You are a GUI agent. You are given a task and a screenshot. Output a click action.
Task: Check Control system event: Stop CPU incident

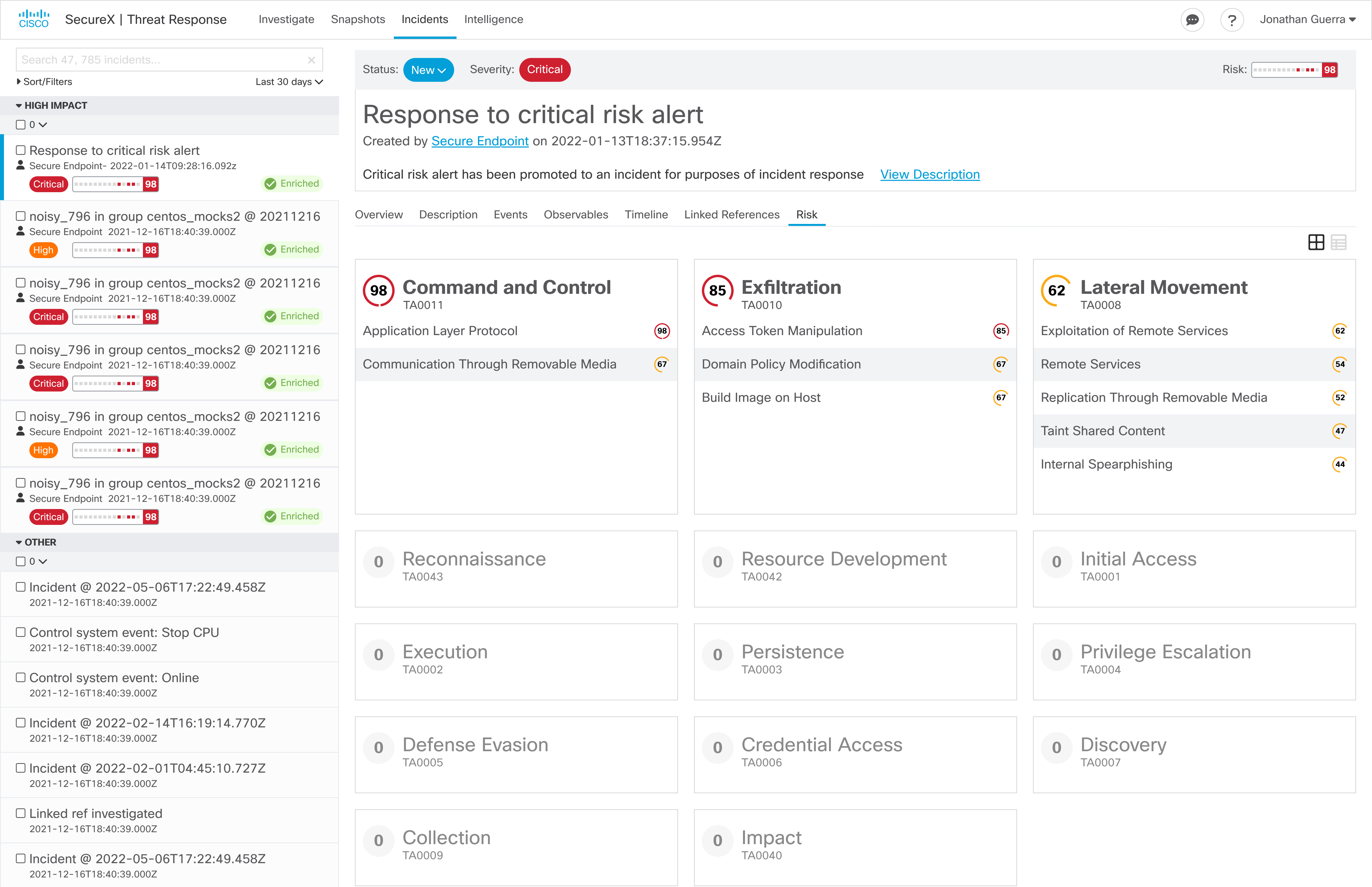[x=21, y=632]
